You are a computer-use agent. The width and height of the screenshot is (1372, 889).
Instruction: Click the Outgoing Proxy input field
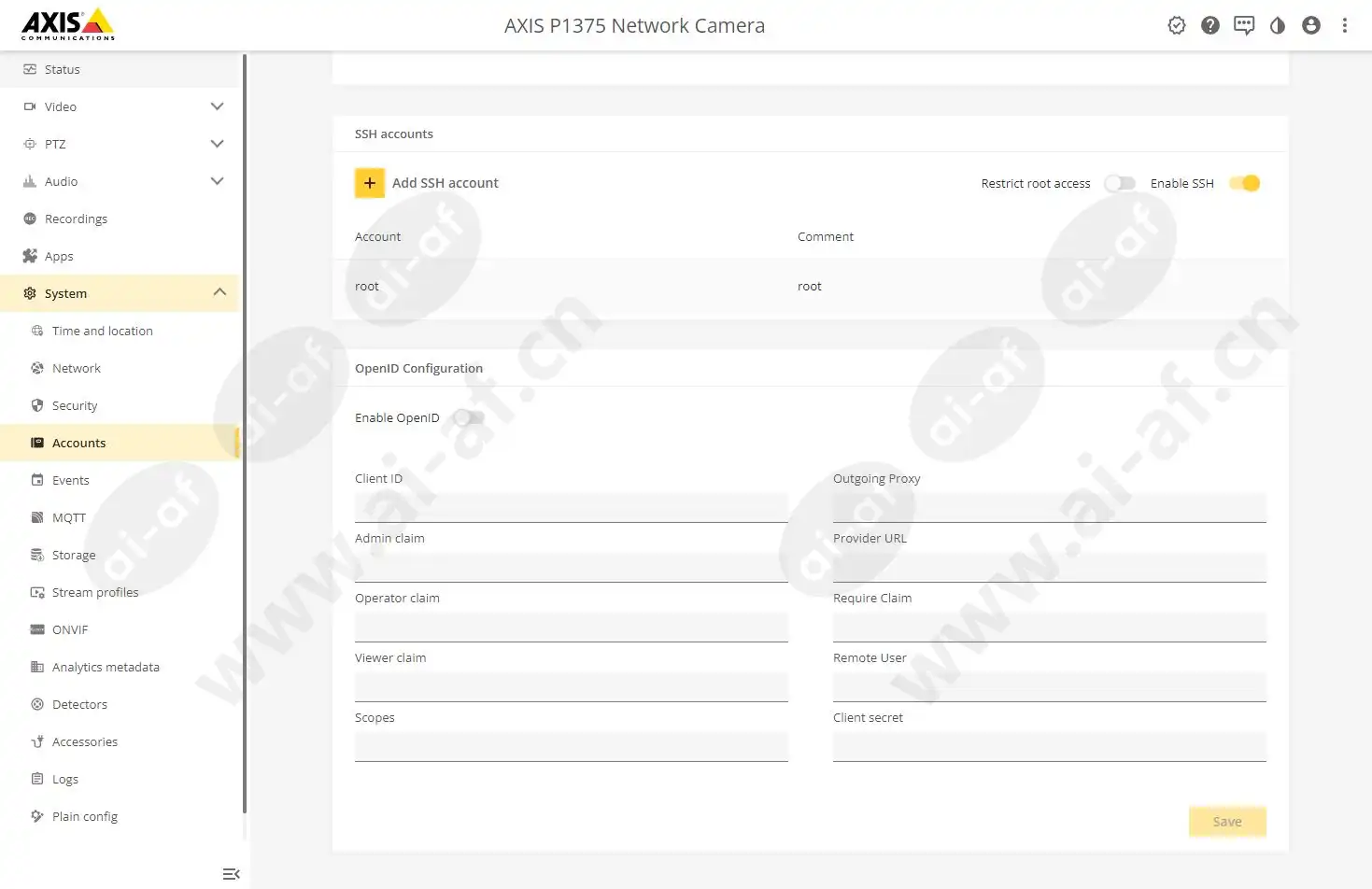pos(1050,507)
